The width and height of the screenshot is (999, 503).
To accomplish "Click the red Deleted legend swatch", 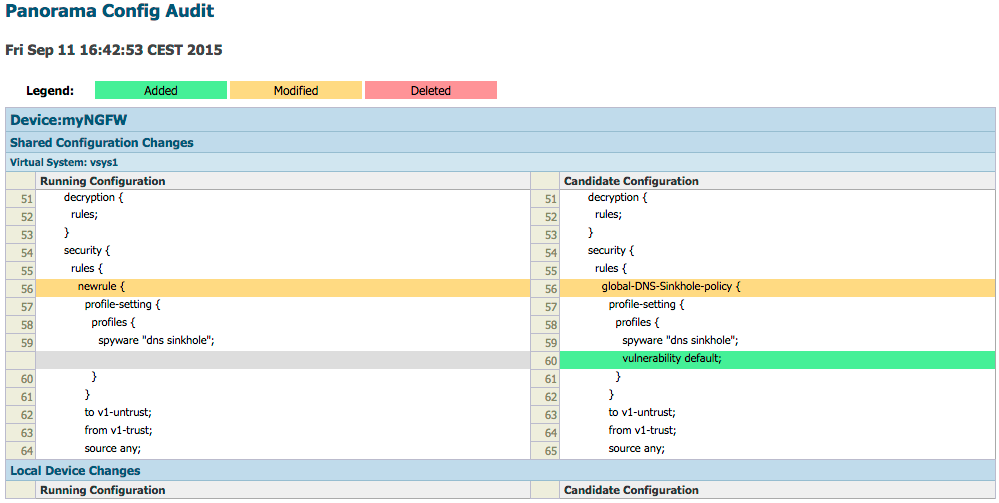I will [430, 90].
